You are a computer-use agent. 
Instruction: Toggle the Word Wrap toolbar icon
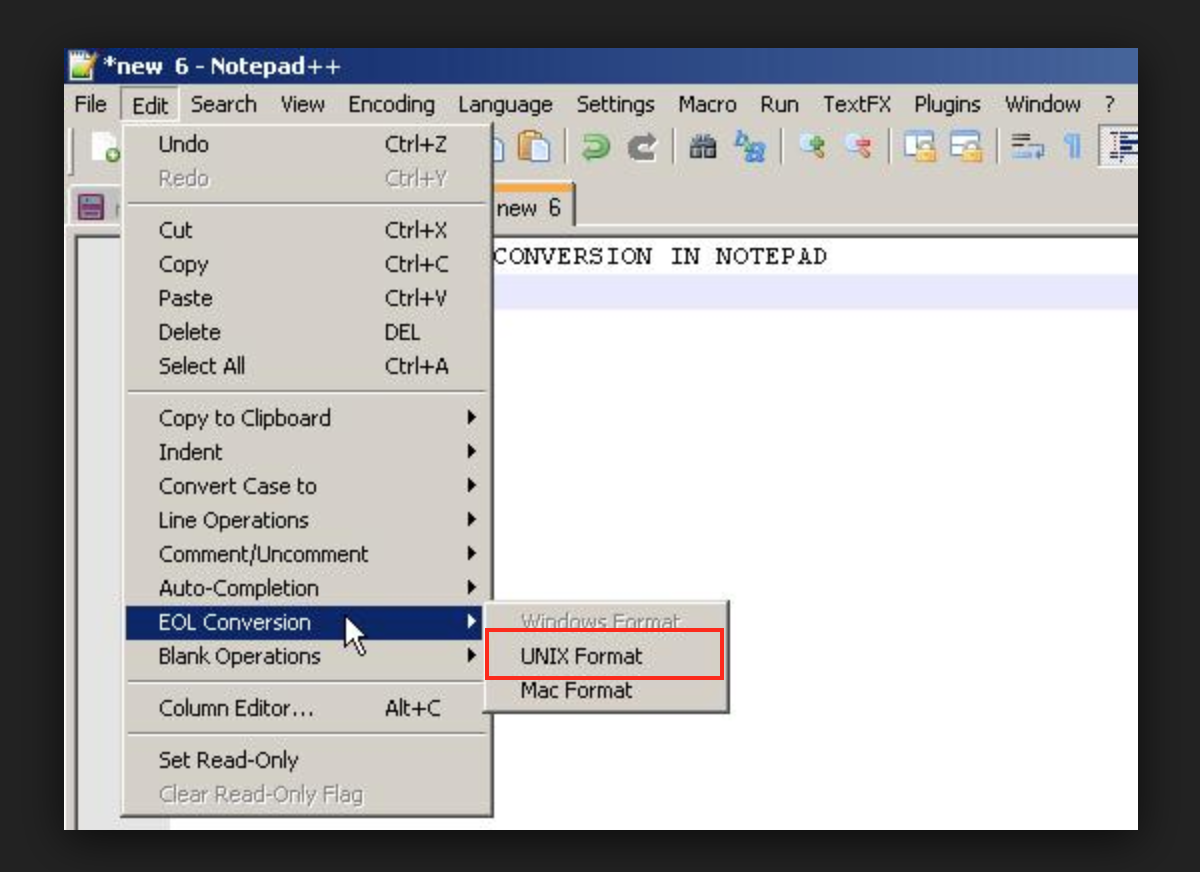[x=1027, y=148]
